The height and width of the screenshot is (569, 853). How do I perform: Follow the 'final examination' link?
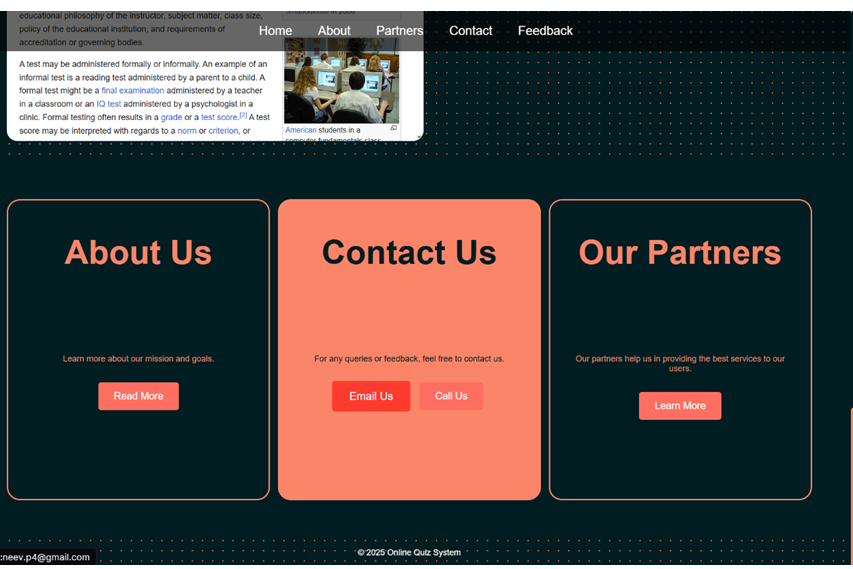pos(133,90)
